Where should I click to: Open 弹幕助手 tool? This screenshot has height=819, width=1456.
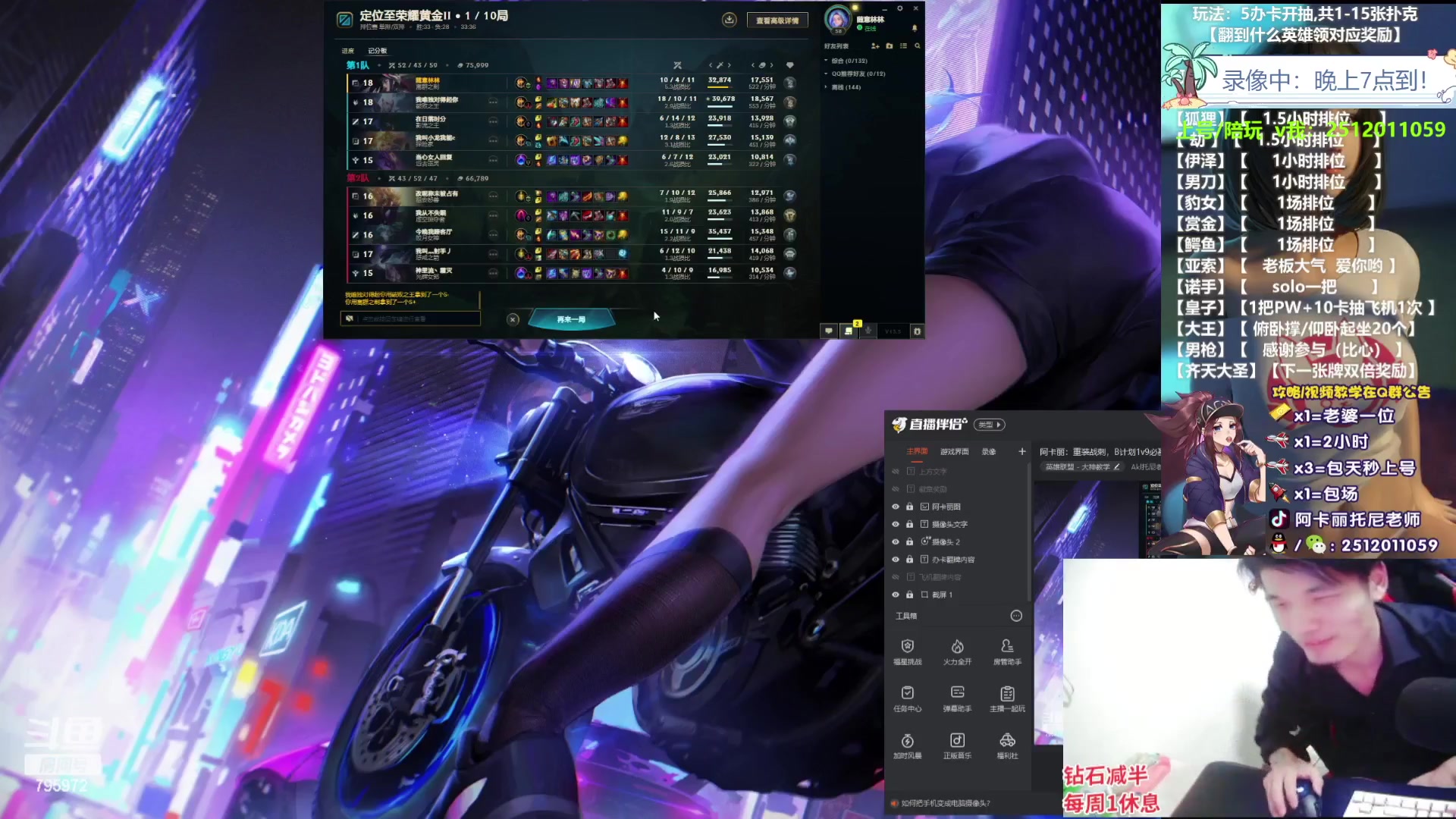pyautogui.click(x=957, y=698)
